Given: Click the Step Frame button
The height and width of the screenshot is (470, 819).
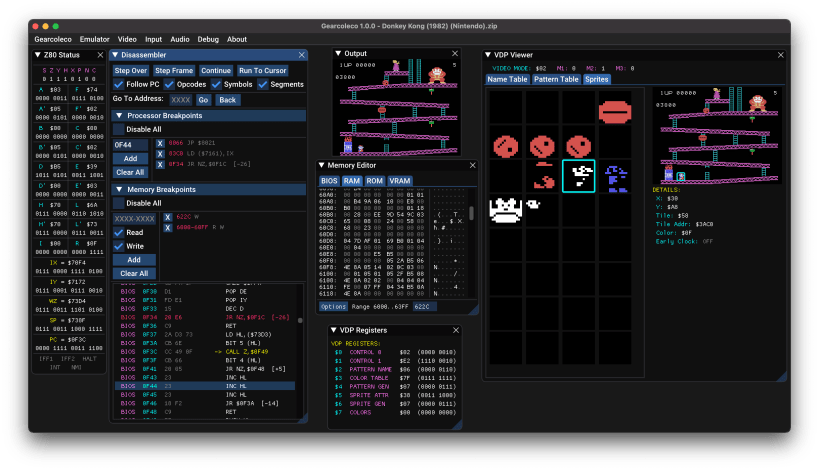Looking at the screenshot, I should (174, 70).
